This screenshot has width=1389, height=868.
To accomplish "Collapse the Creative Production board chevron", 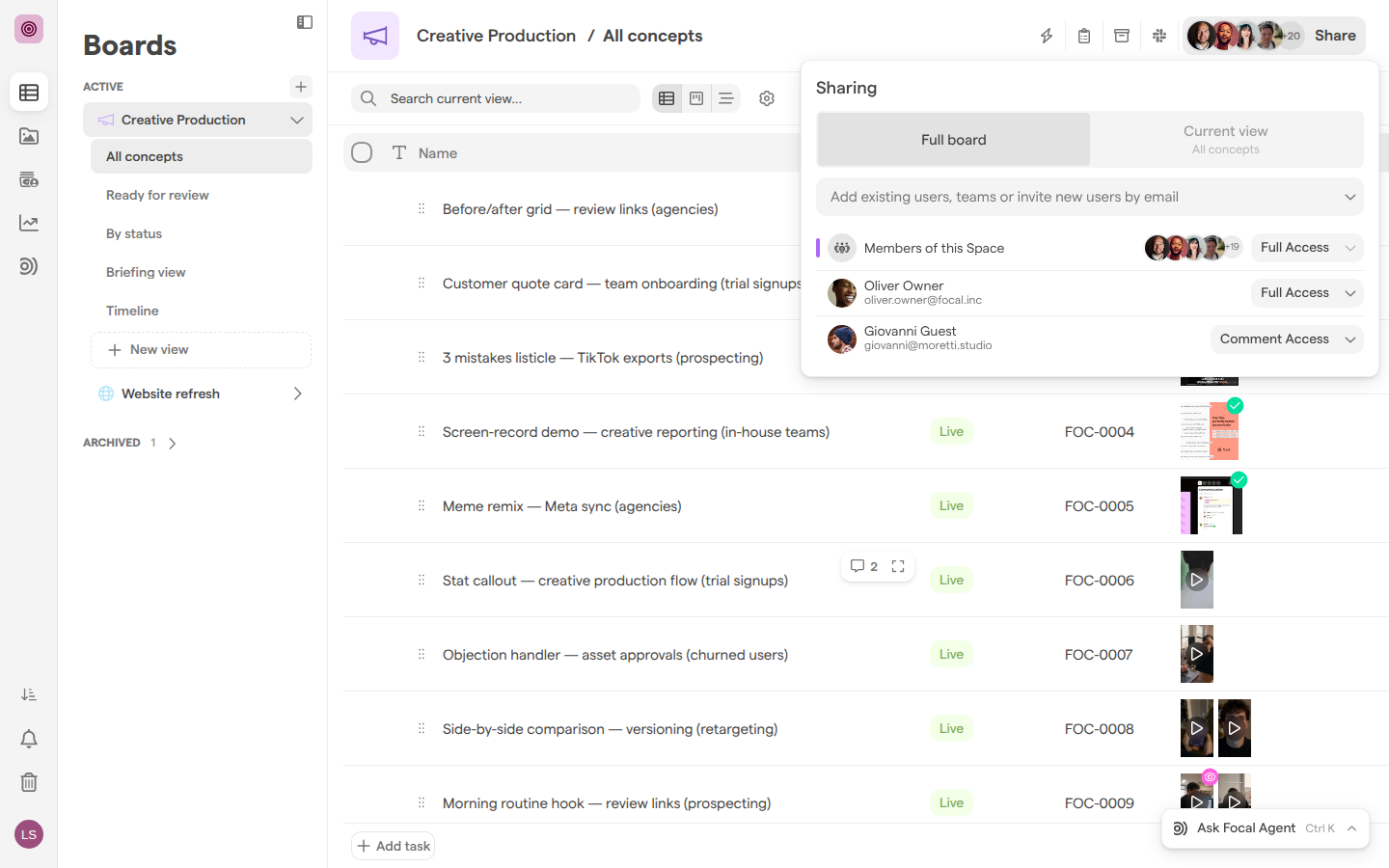I will click(x=297, y=120).
